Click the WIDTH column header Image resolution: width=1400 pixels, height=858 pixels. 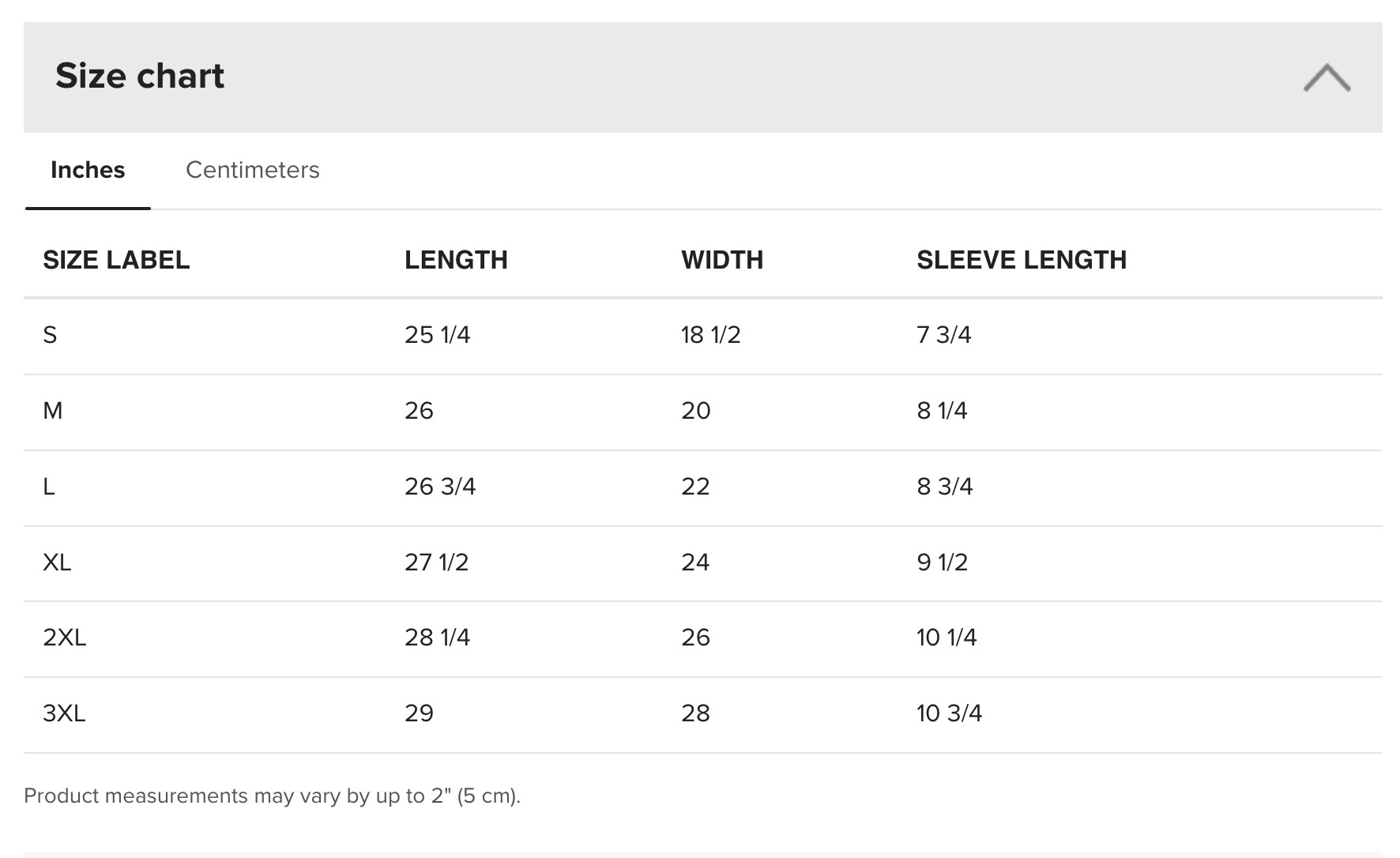pos(721,260)
